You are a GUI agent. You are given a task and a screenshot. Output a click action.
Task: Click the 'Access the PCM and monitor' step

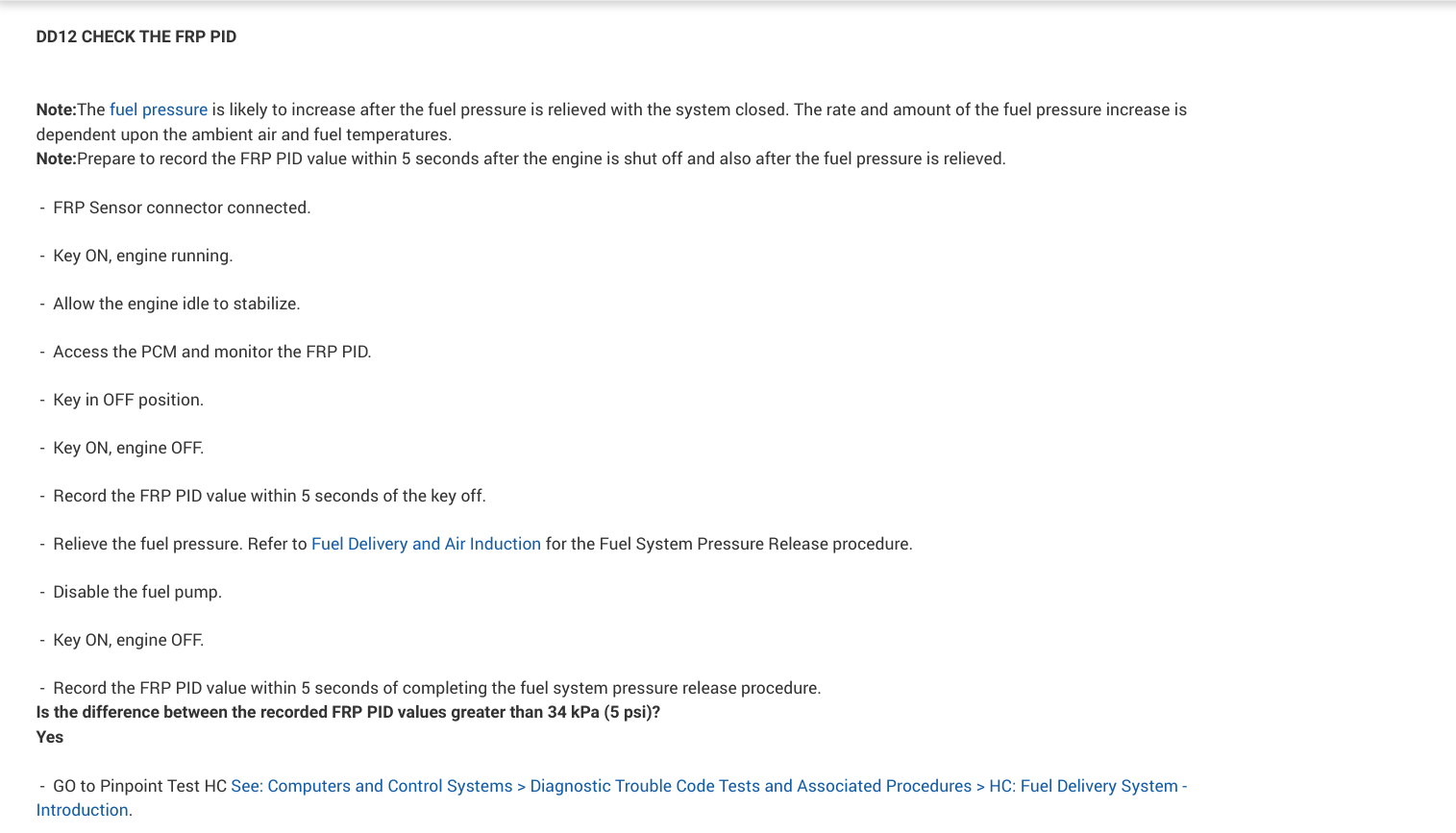tap(212, 352)
